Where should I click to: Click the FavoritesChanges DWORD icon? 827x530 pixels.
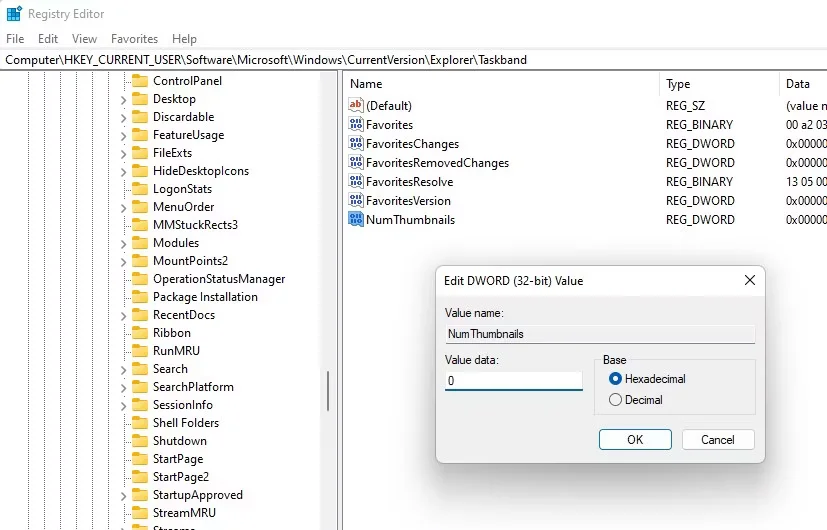click(356, 143)
